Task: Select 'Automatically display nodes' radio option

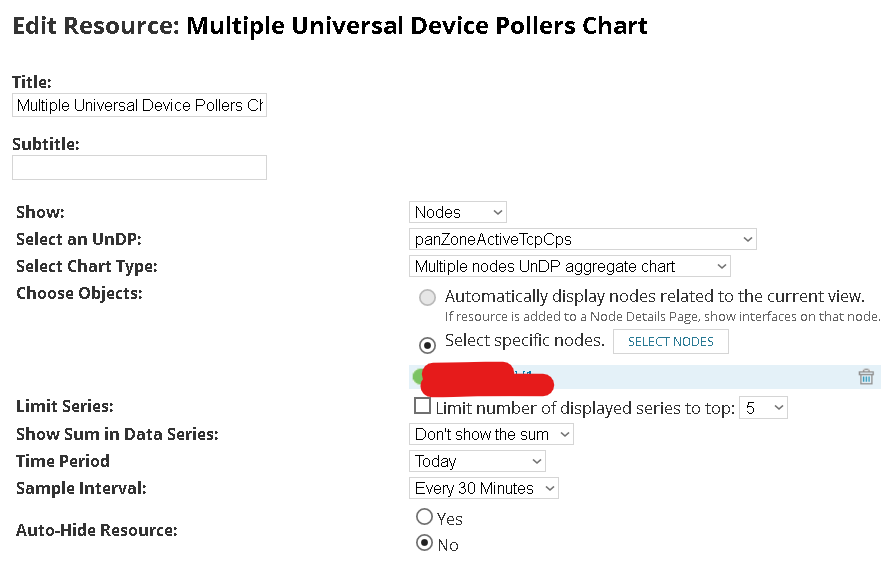Action: point(428,297)
